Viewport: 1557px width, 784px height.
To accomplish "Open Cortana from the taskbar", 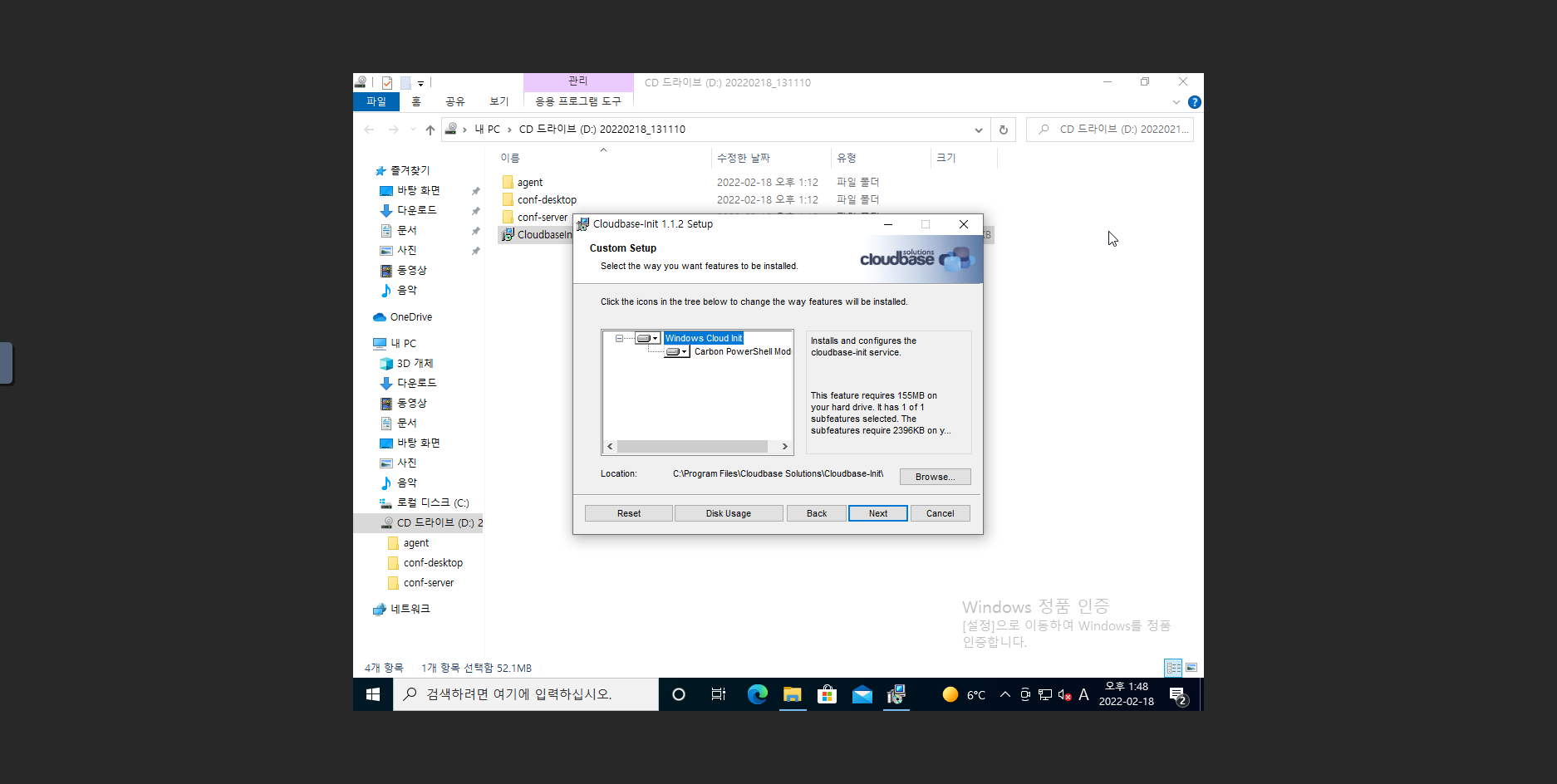I will tap(679, 694).
